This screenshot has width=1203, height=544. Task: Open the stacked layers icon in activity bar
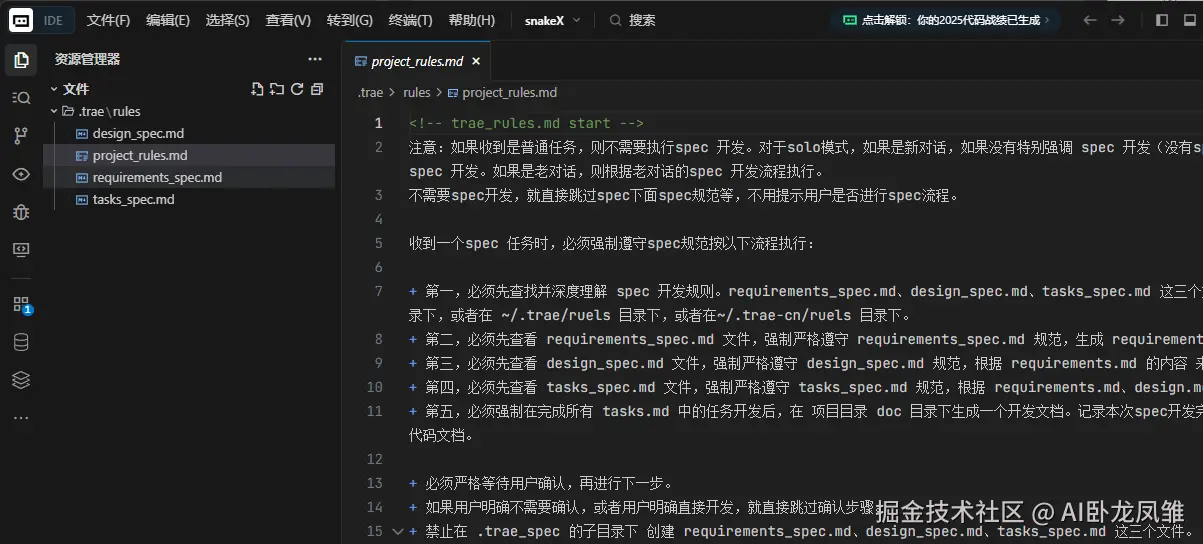tap(21, 380)
